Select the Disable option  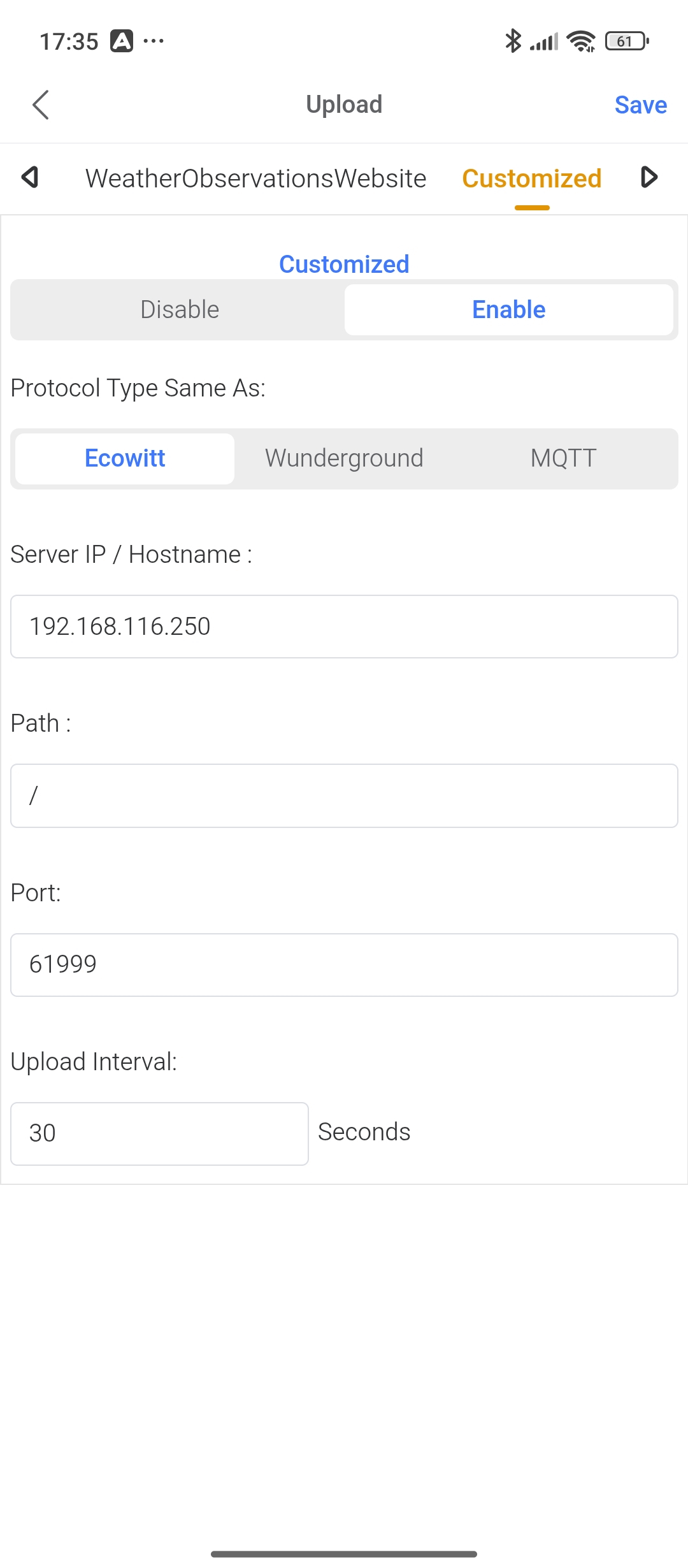(x=180, y=310)
